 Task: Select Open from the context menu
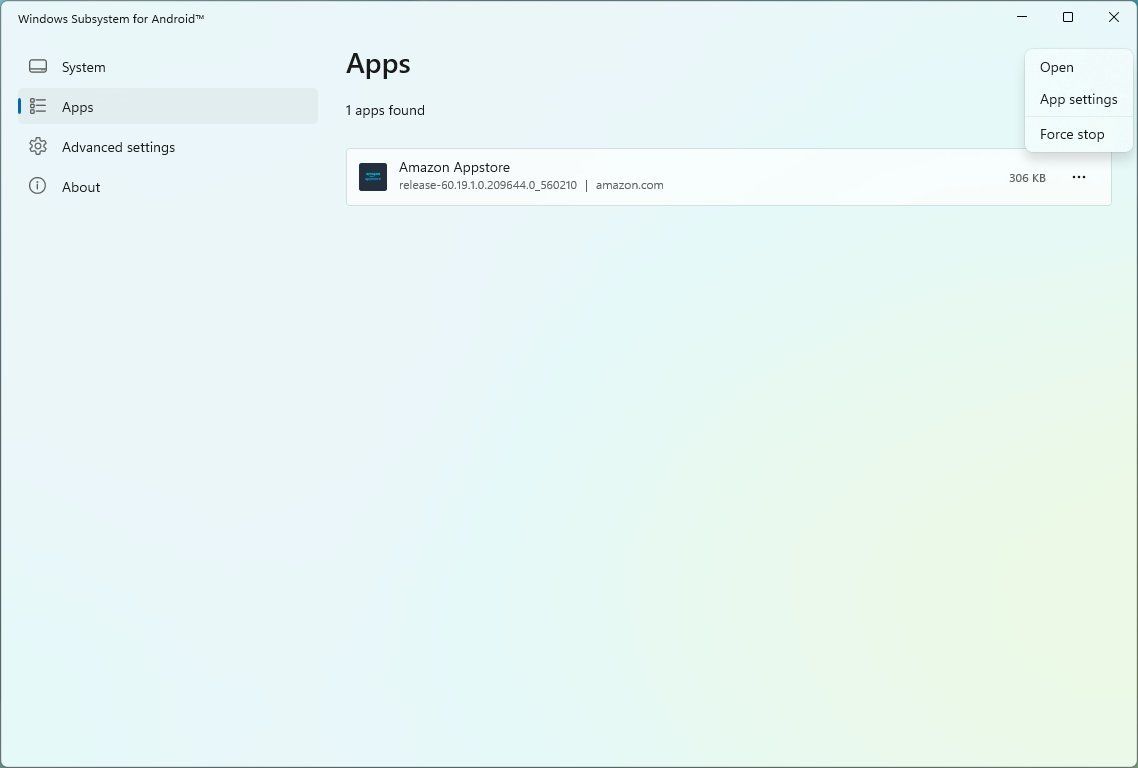coord(1056,67)
